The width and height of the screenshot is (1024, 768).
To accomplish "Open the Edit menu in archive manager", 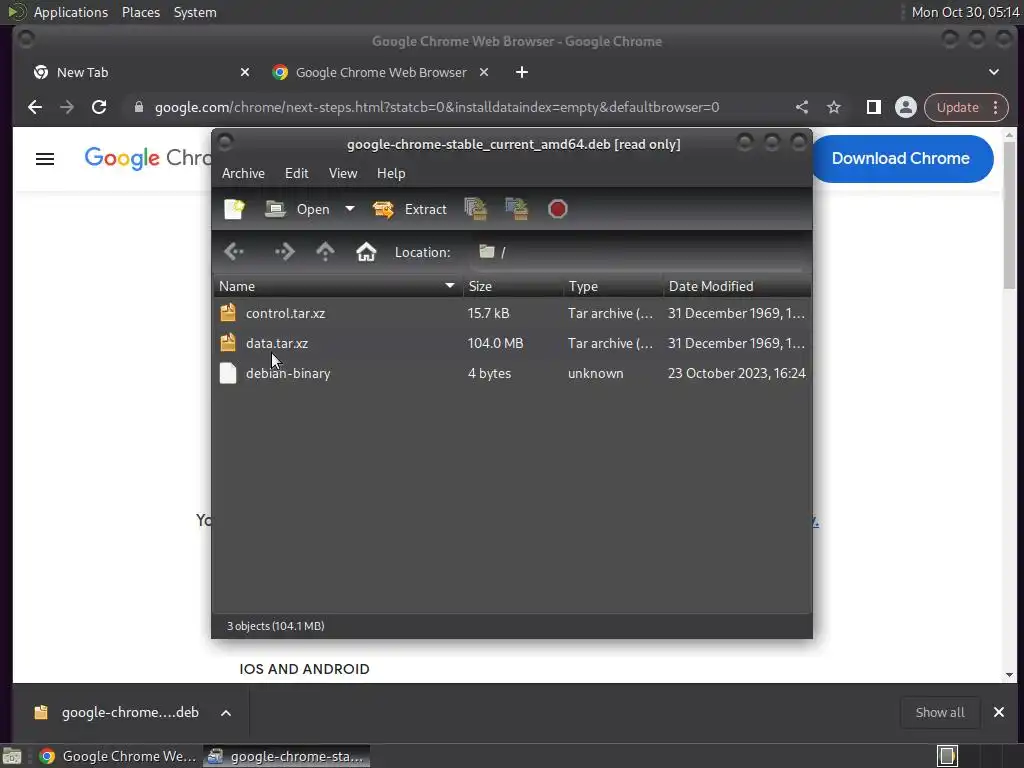I will coord(296,174).
